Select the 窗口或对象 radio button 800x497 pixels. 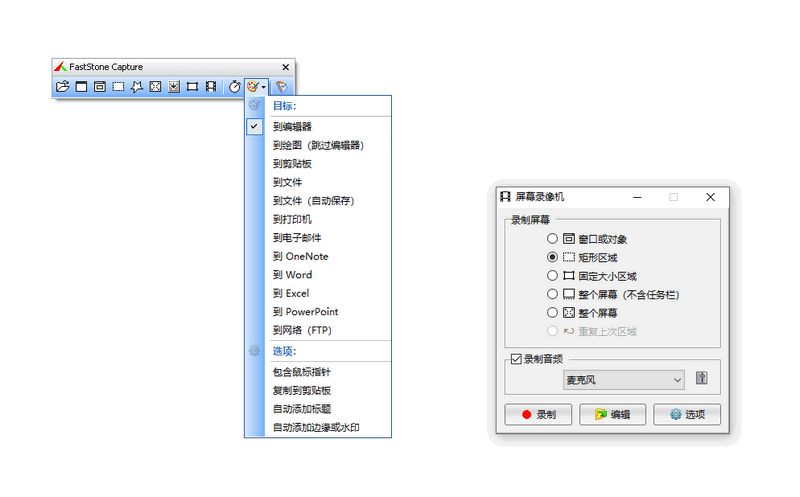click(x=553, y=239)
